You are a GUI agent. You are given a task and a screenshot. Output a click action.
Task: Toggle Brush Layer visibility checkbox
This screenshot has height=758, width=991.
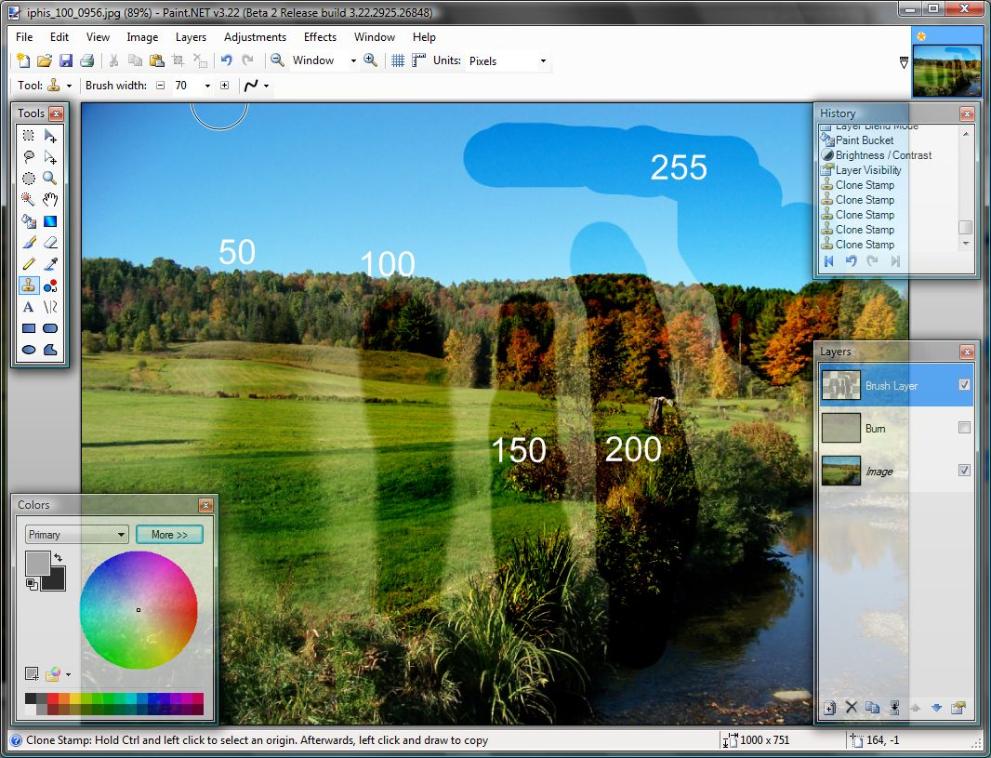pyautogui.click(x=964, y=385)
